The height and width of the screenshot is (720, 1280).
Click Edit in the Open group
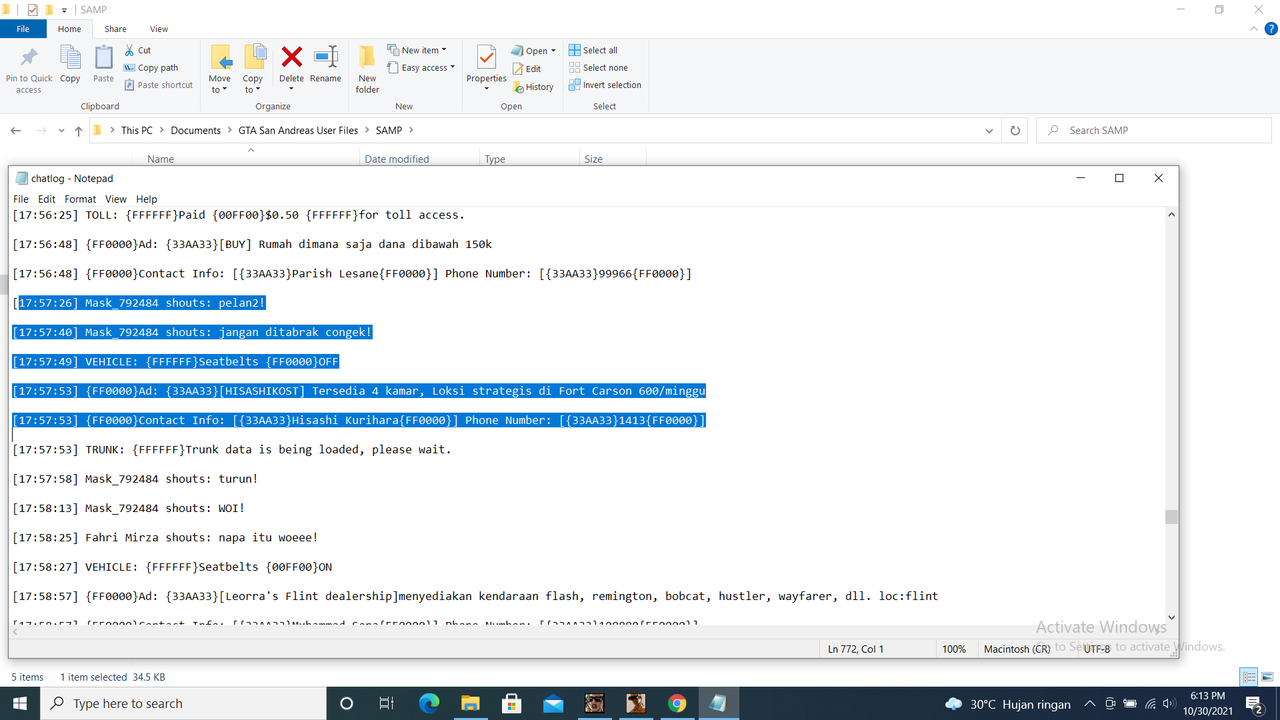(x=527, y=69)
